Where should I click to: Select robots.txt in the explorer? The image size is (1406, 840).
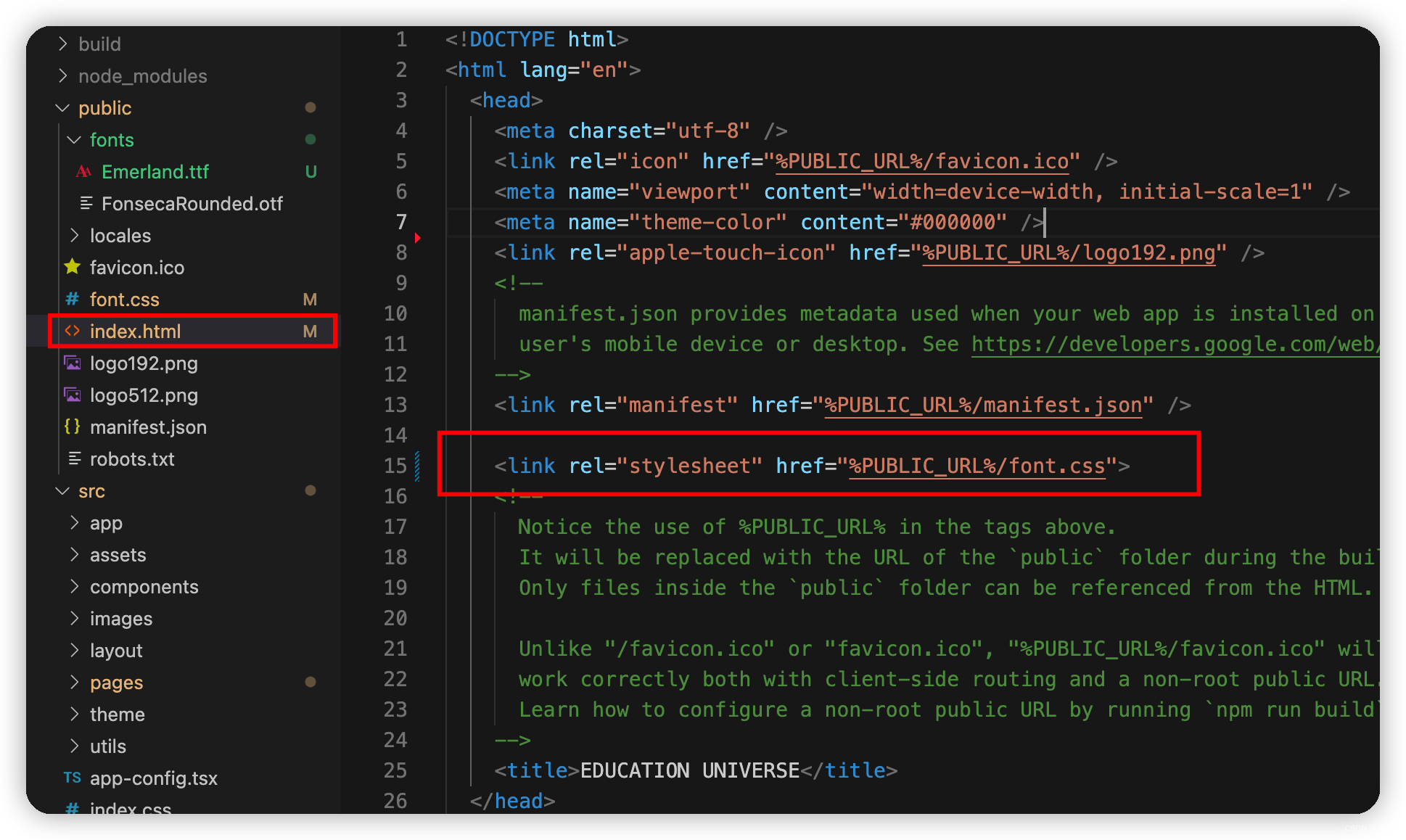coord(132,458)
